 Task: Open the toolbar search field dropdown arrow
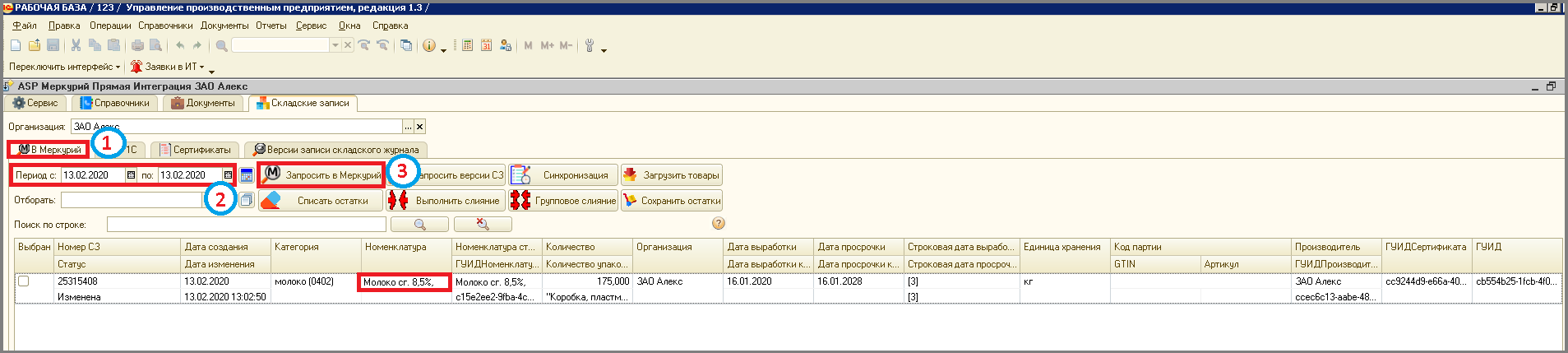tap(335, 46)
